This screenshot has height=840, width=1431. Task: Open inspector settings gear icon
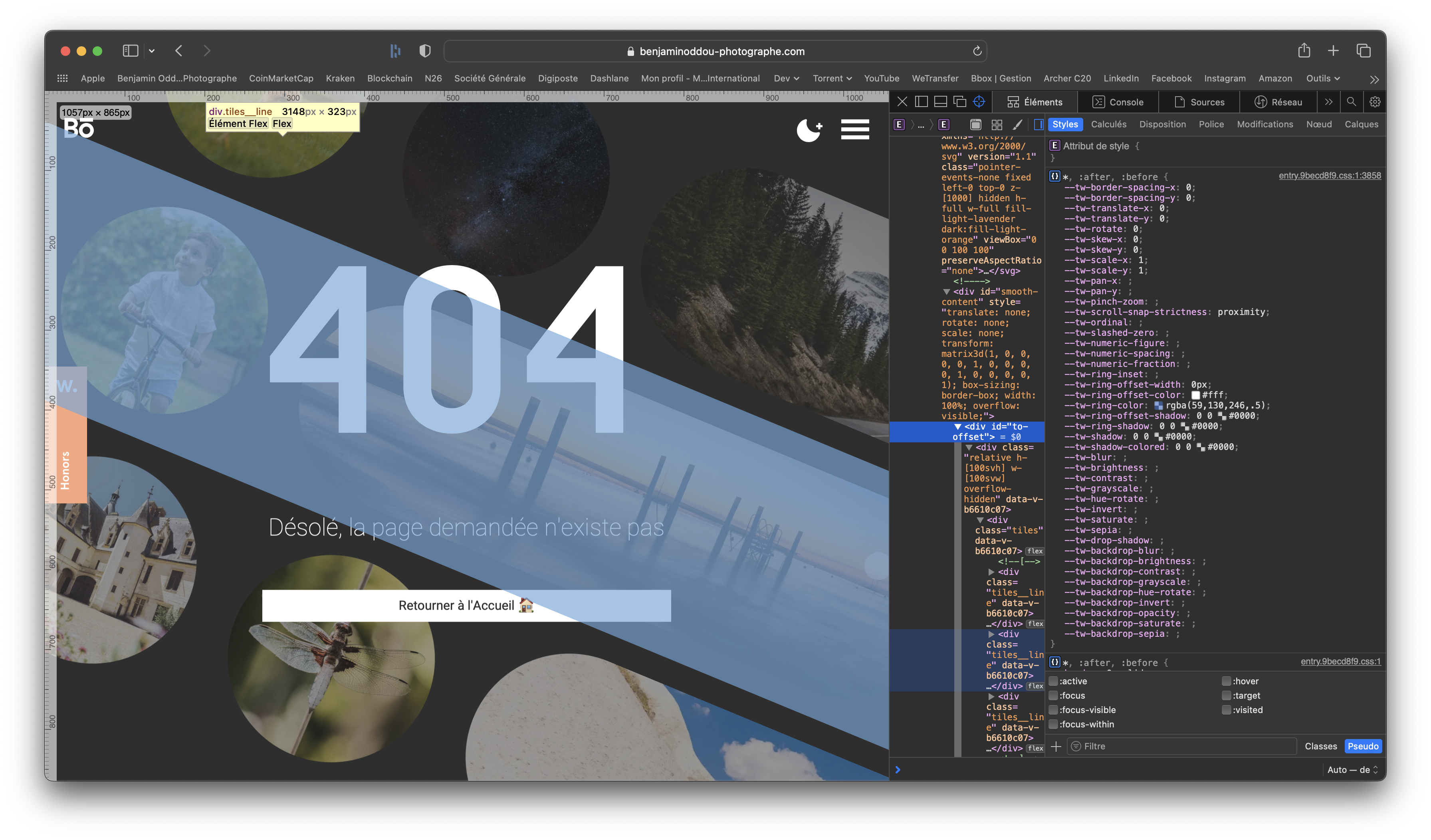(x=1375, y=102)
